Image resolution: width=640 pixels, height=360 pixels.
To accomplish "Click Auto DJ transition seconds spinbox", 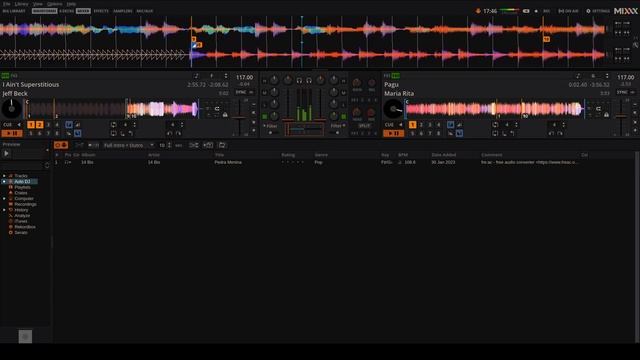I will click(x=165, y=145).
